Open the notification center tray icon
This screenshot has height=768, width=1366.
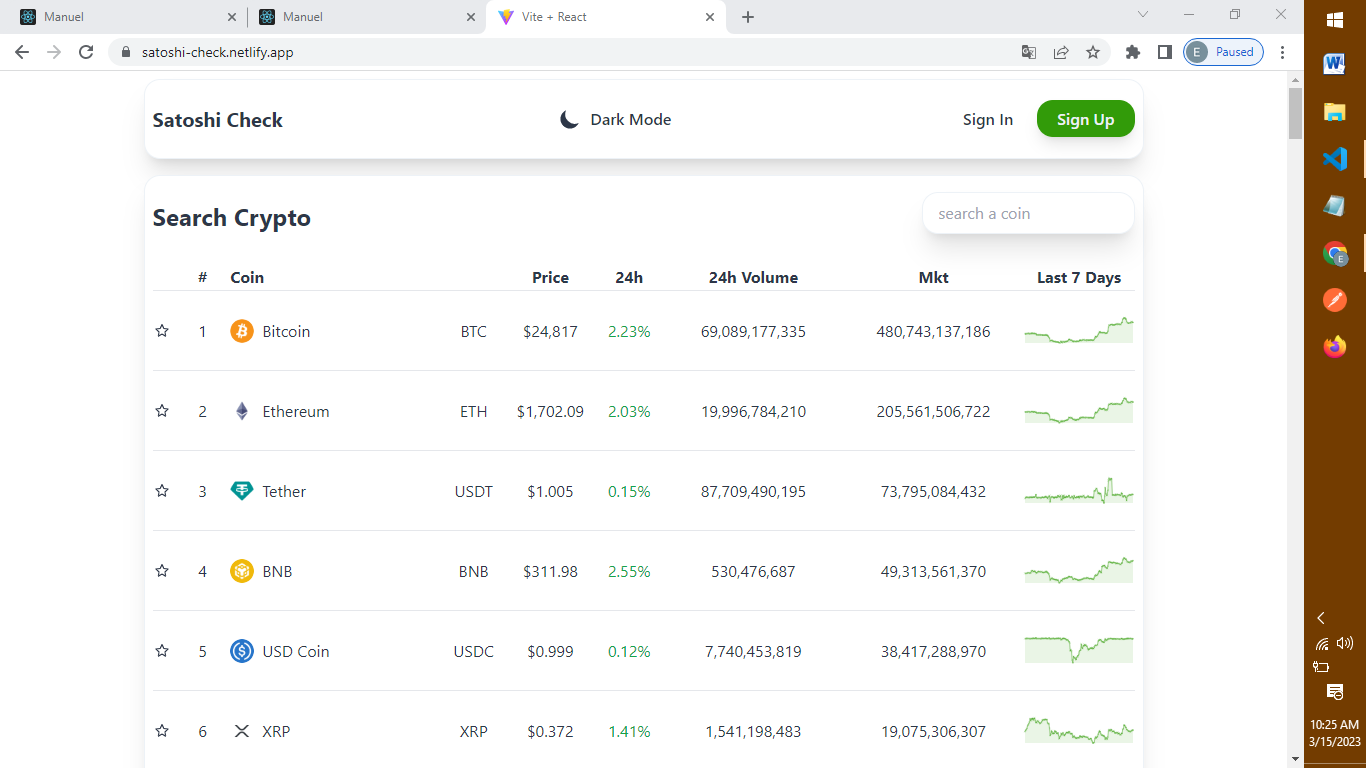click(1335, 691)
